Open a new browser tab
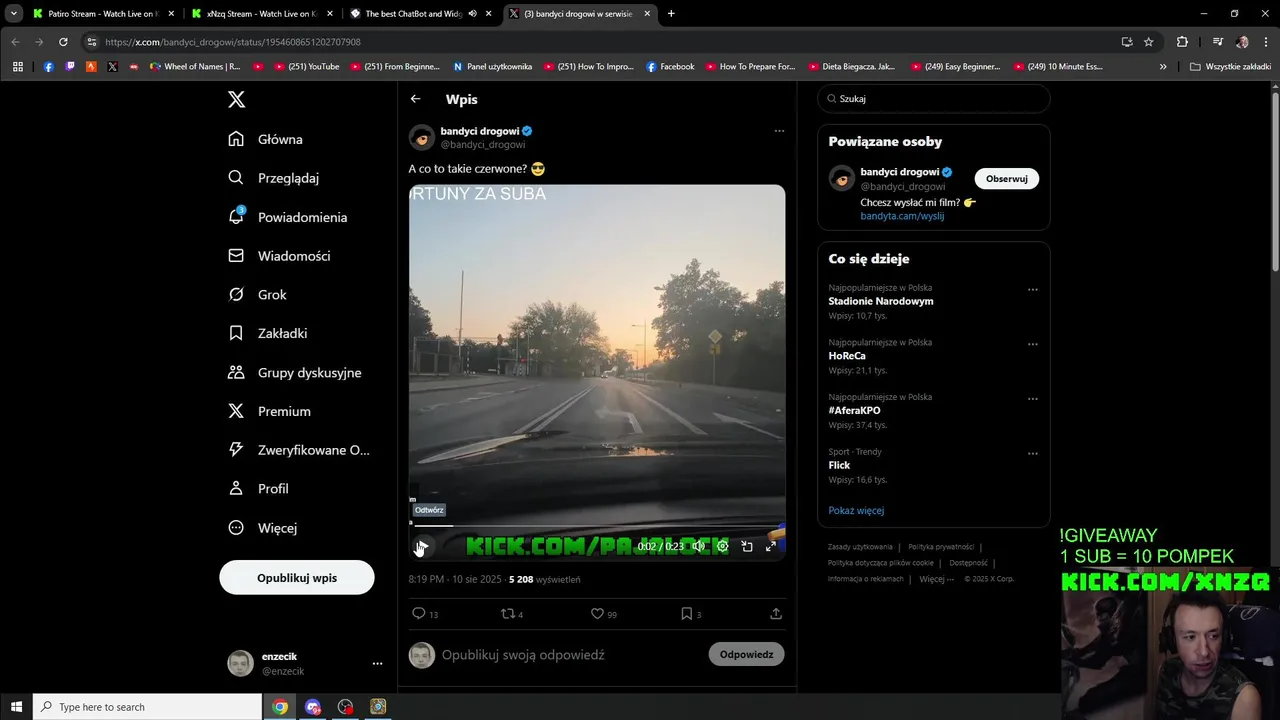Screen dimensions: 1280x720 tap(671, 14)
